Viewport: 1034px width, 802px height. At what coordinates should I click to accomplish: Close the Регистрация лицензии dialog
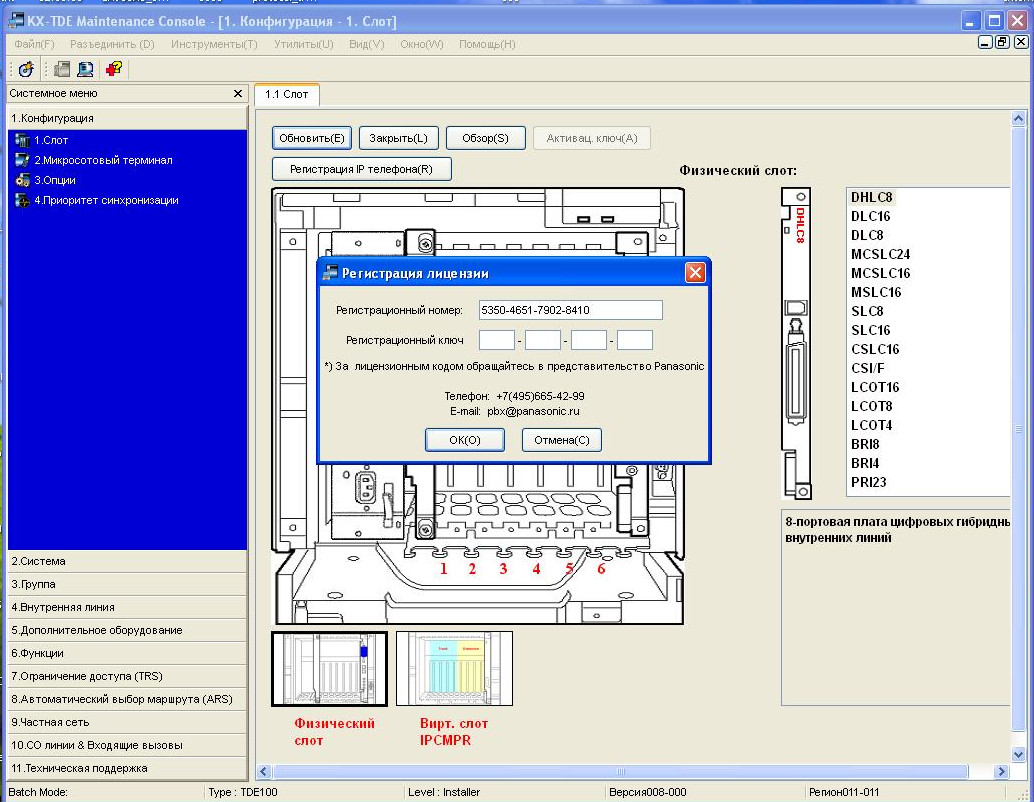pyautogui.click(x=695, y=272)
